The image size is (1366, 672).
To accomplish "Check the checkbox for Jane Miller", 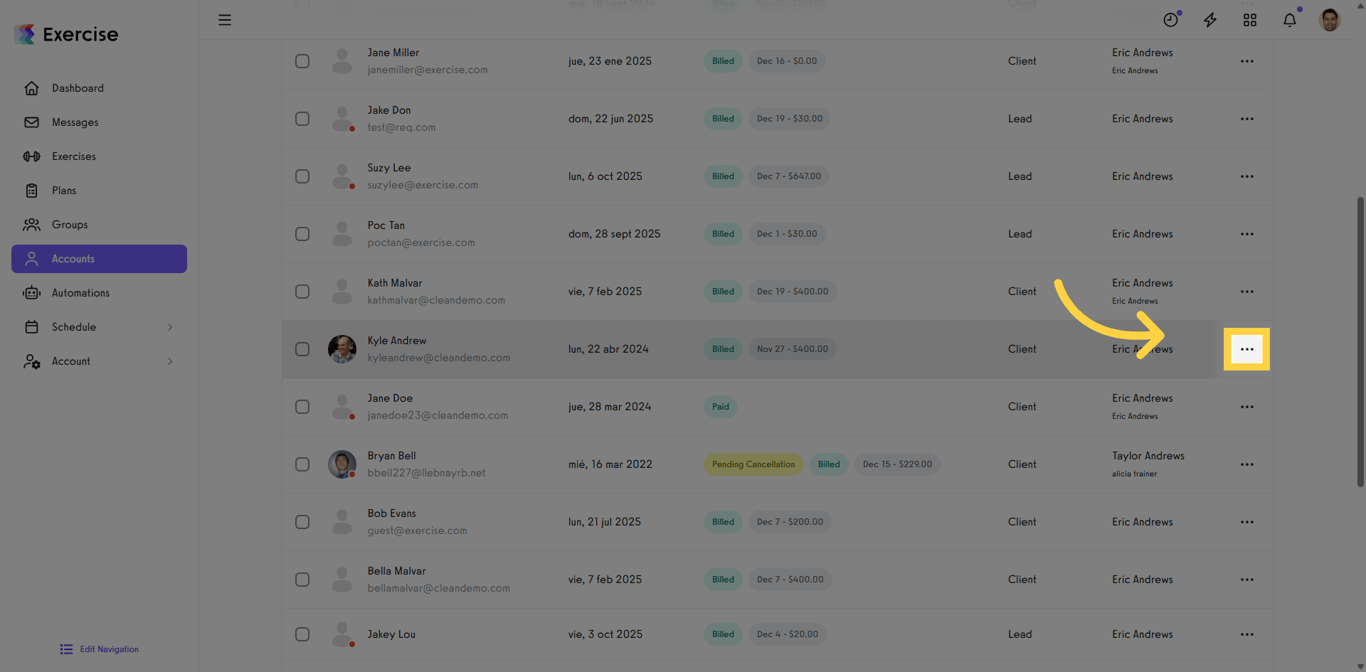I will (x=302, y=61).
